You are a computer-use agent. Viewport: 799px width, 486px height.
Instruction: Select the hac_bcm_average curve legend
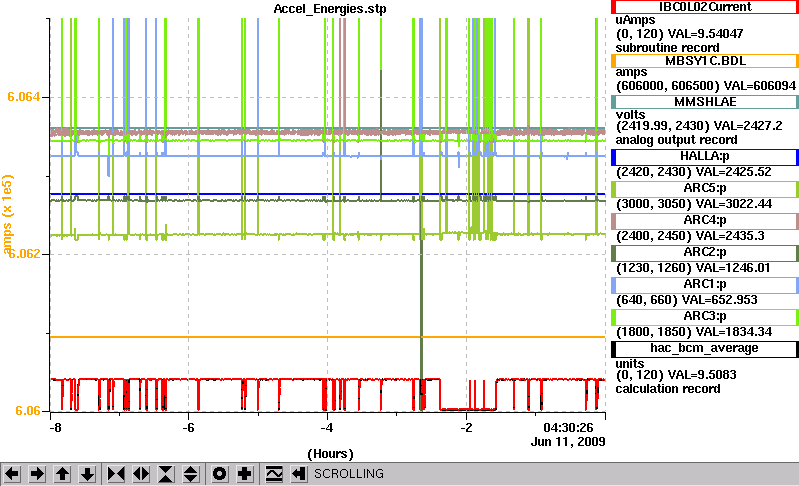(705, 348)
